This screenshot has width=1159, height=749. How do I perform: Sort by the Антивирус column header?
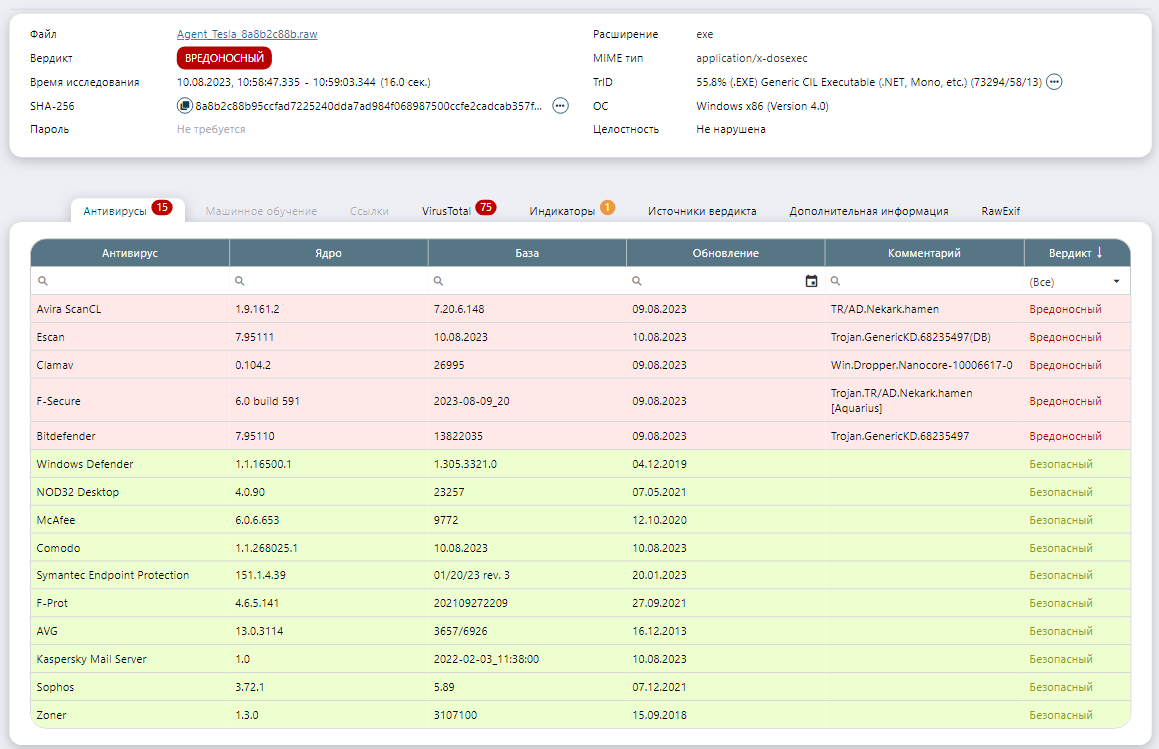coord(130,253)
